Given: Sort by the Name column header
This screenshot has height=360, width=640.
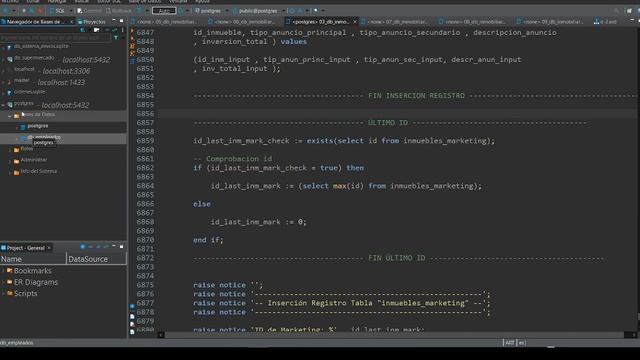Looking at the screenshot, I should click(33, 259).
